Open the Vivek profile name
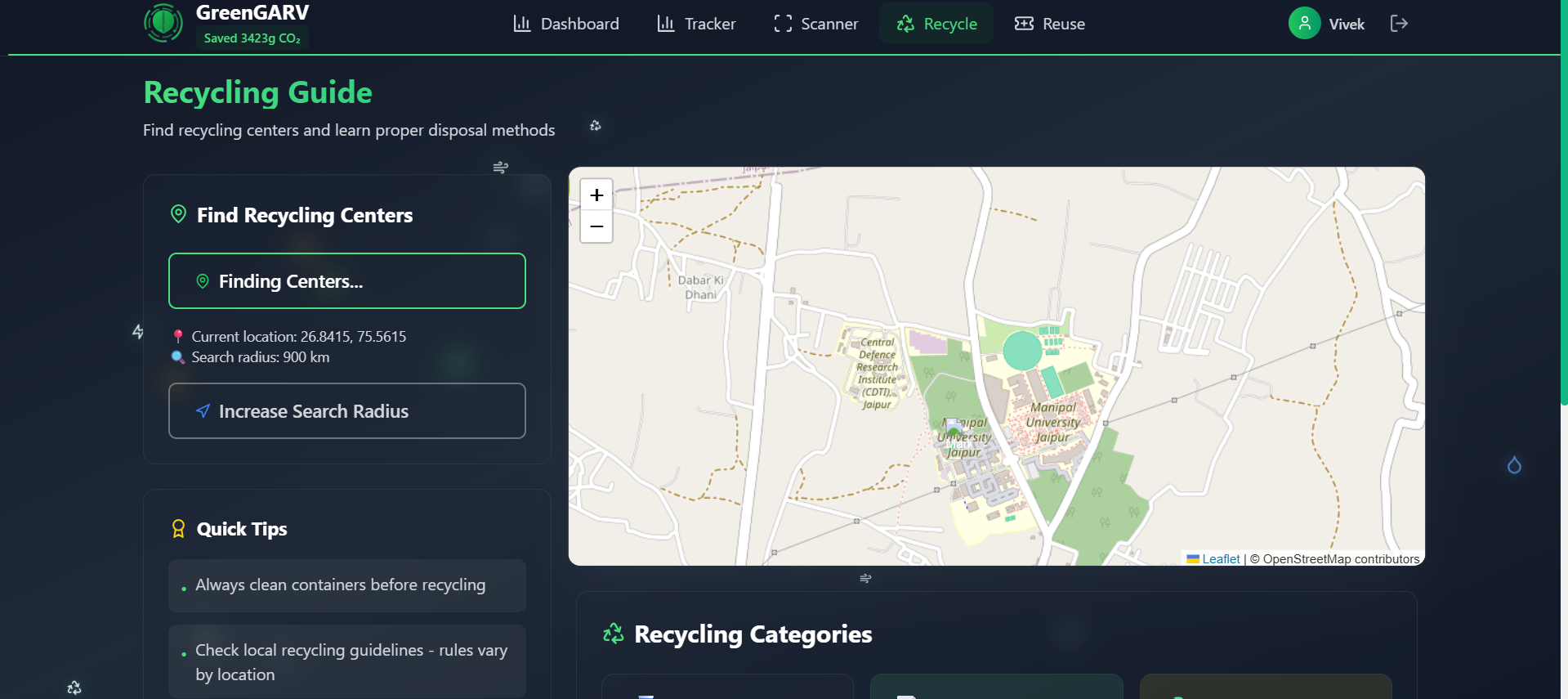The height and width of the screenshot is (699, 1568). click(1347, 25)
